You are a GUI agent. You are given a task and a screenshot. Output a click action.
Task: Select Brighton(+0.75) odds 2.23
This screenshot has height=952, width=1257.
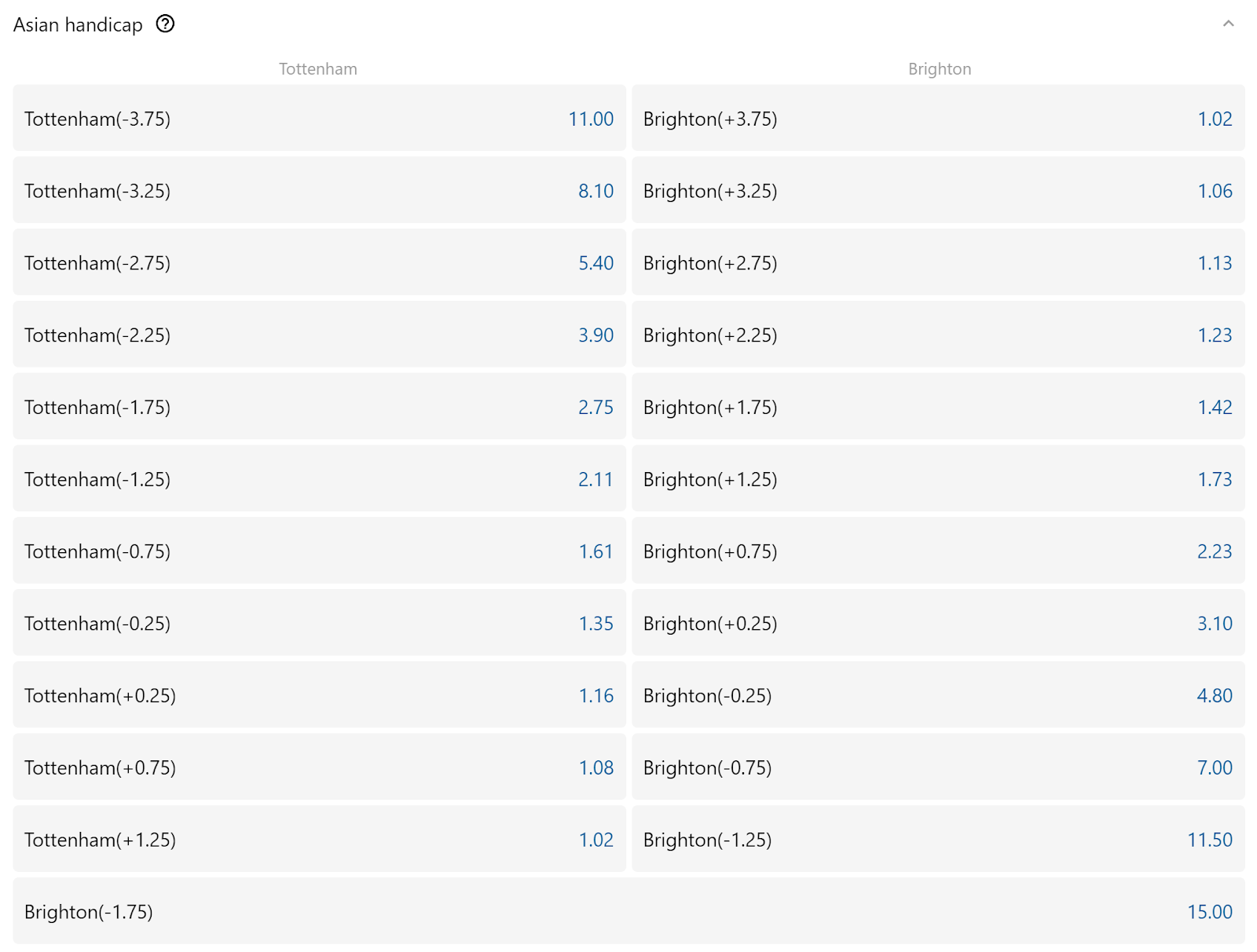click(938, 551)
